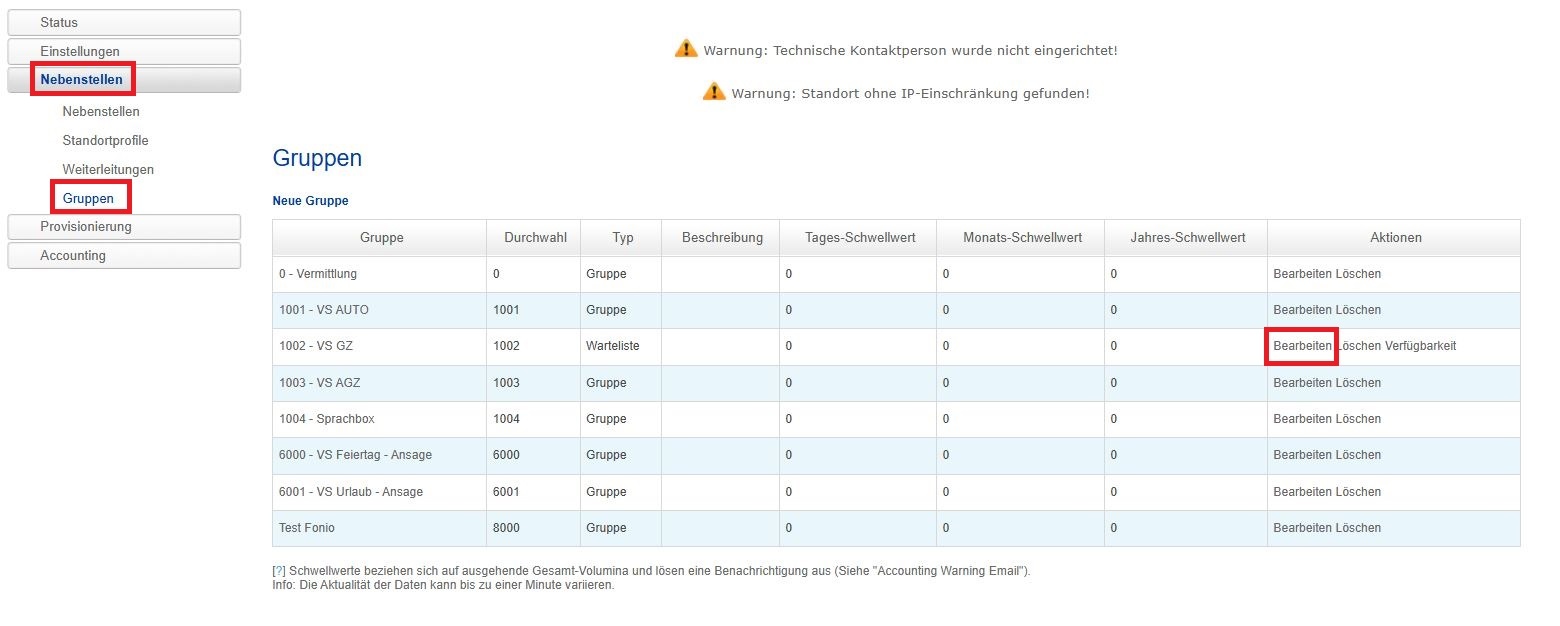Expand the Einstellungen sidebar section

[x=124, y=51]
